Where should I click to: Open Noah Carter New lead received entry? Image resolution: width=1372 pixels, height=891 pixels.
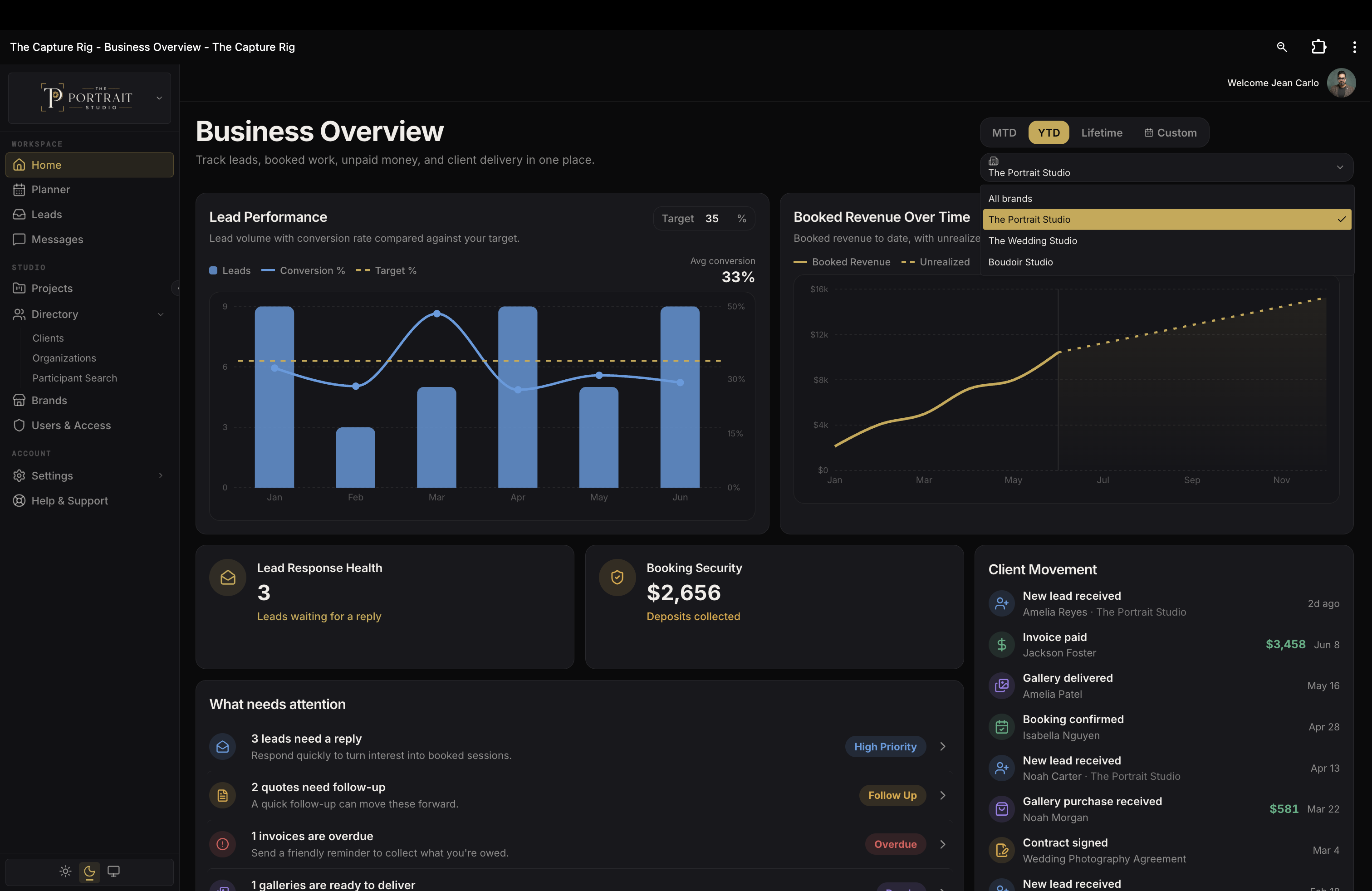click(x=1163, y=768)
